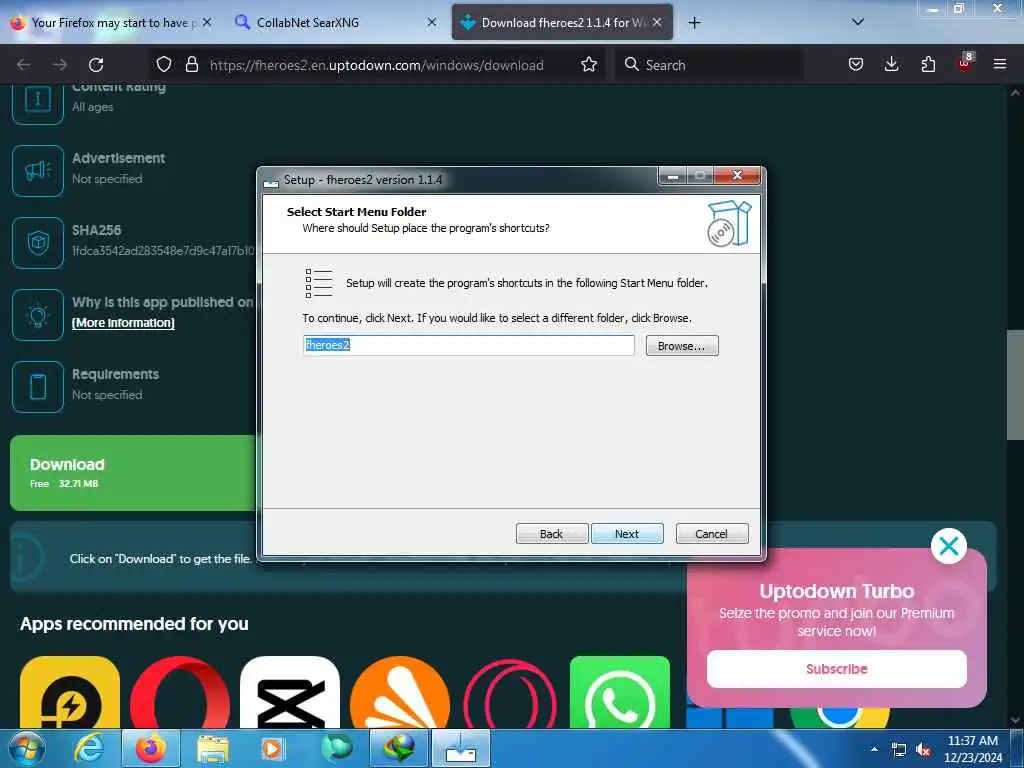
Task: Switch to the CollabNet SearXNG tab
Action: [336, 22]
